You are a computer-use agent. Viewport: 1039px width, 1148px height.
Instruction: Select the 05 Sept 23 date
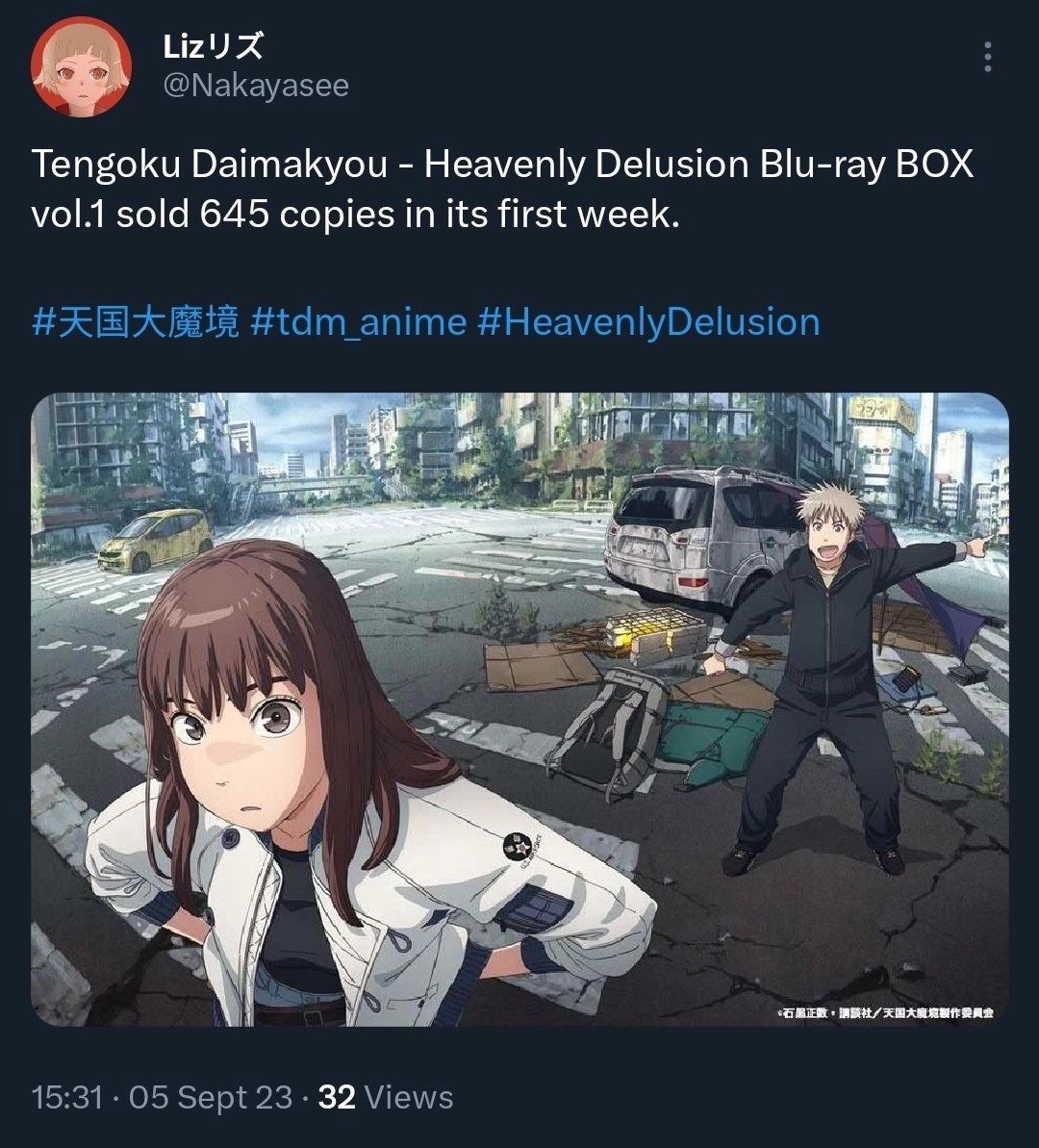[211, 1098]
